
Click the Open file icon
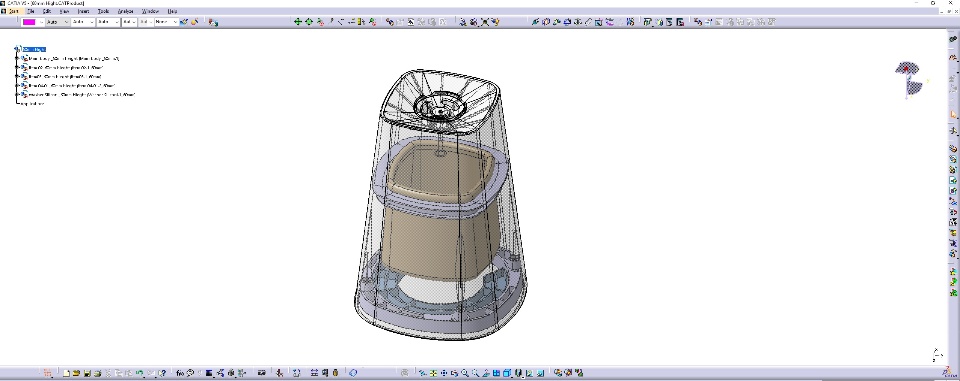click(x=77, y=372)
